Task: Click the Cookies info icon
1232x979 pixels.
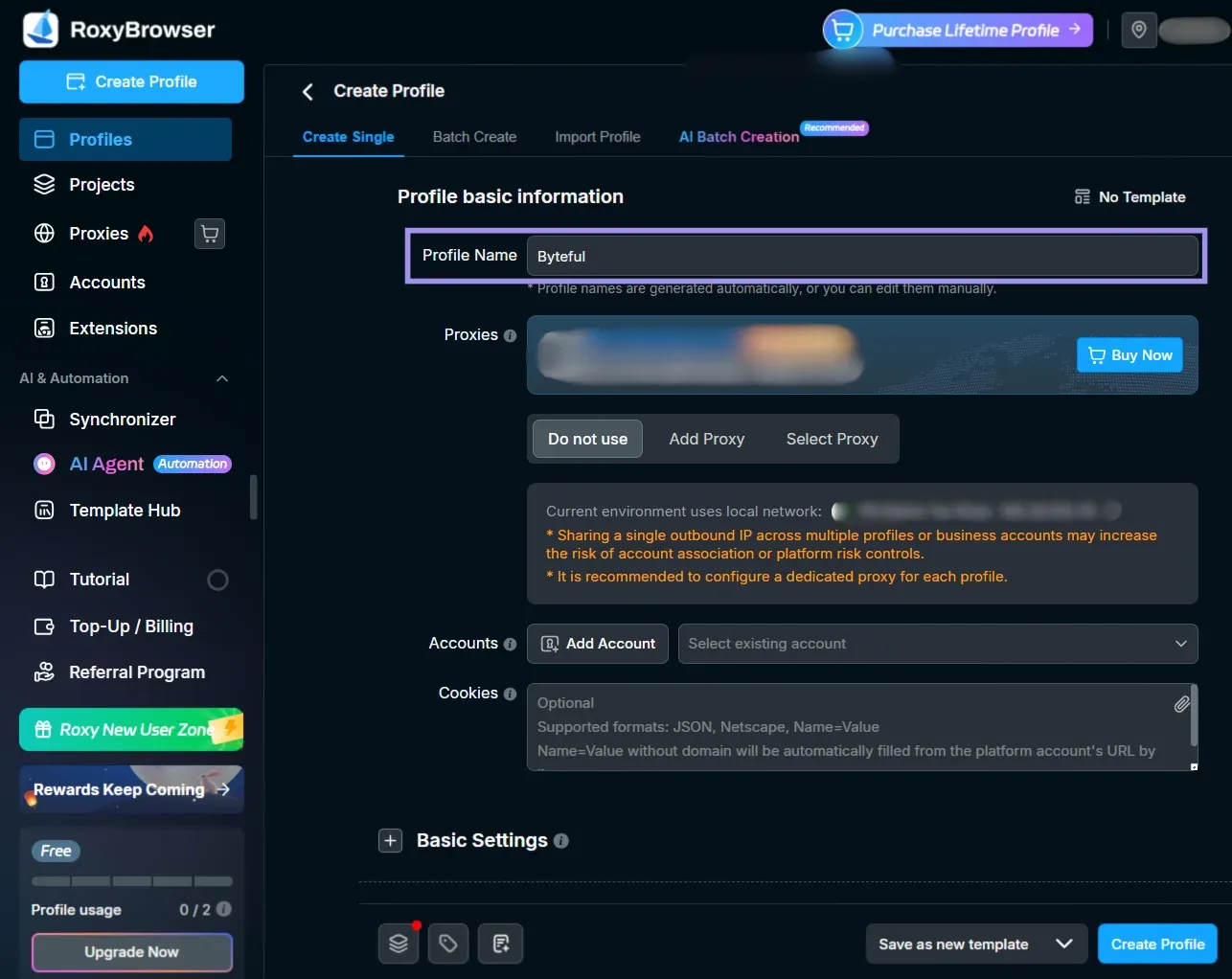Action: (x=510, y=694)
